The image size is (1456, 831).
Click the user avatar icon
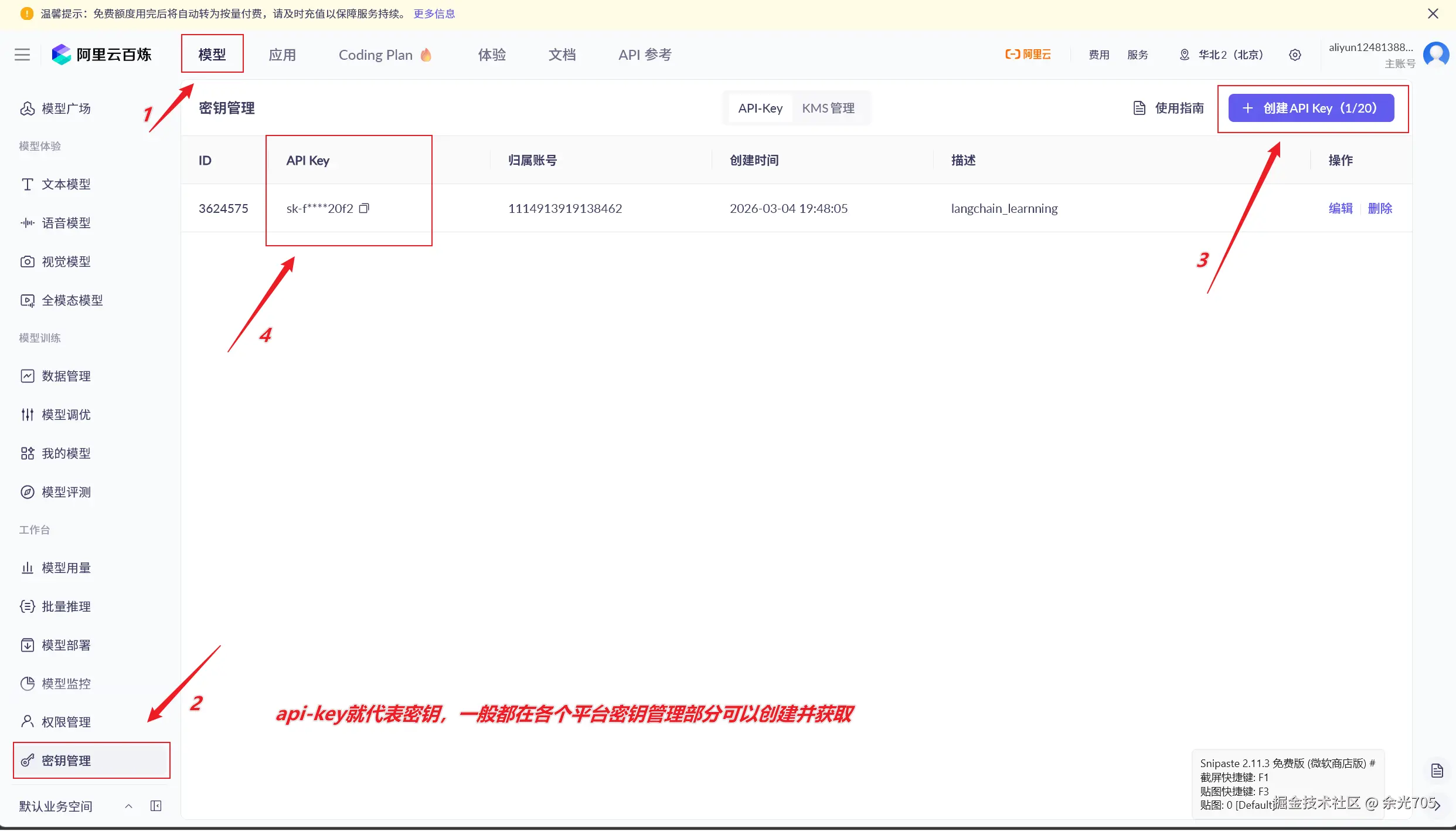pyautogui.click(x=1436, y=55)
